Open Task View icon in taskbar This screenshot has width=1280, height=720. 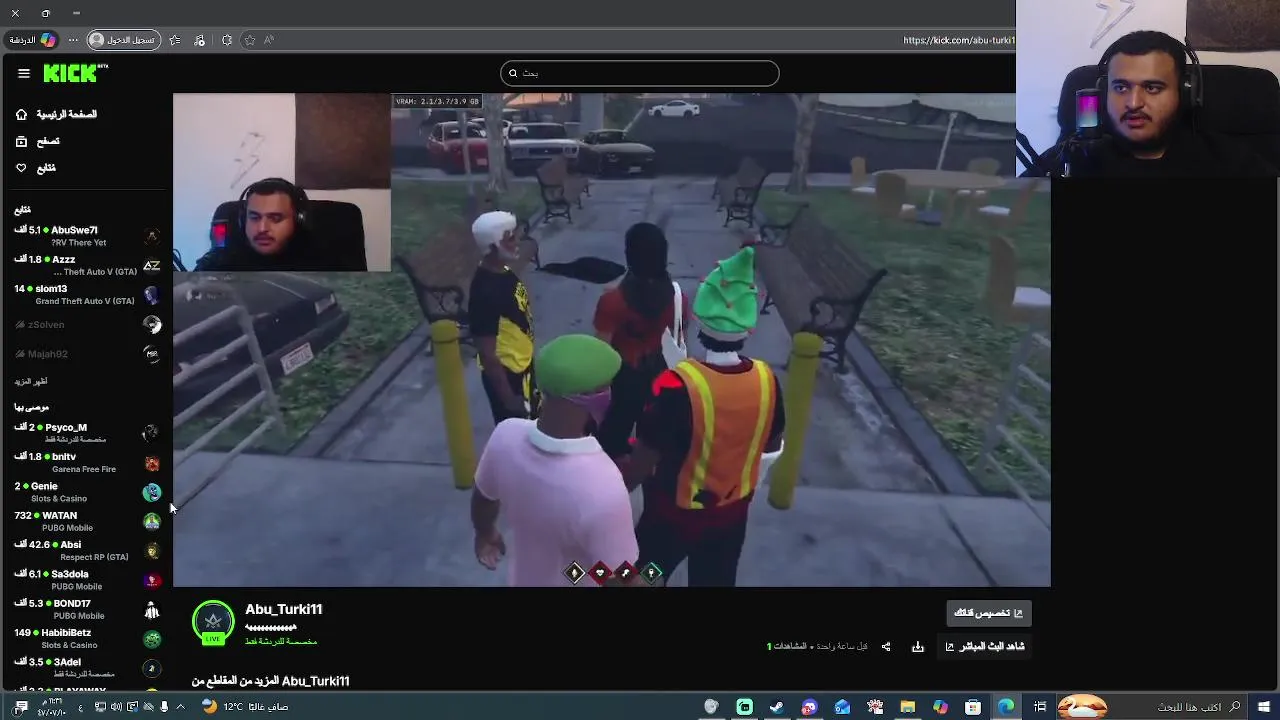tap(1040, 707)
